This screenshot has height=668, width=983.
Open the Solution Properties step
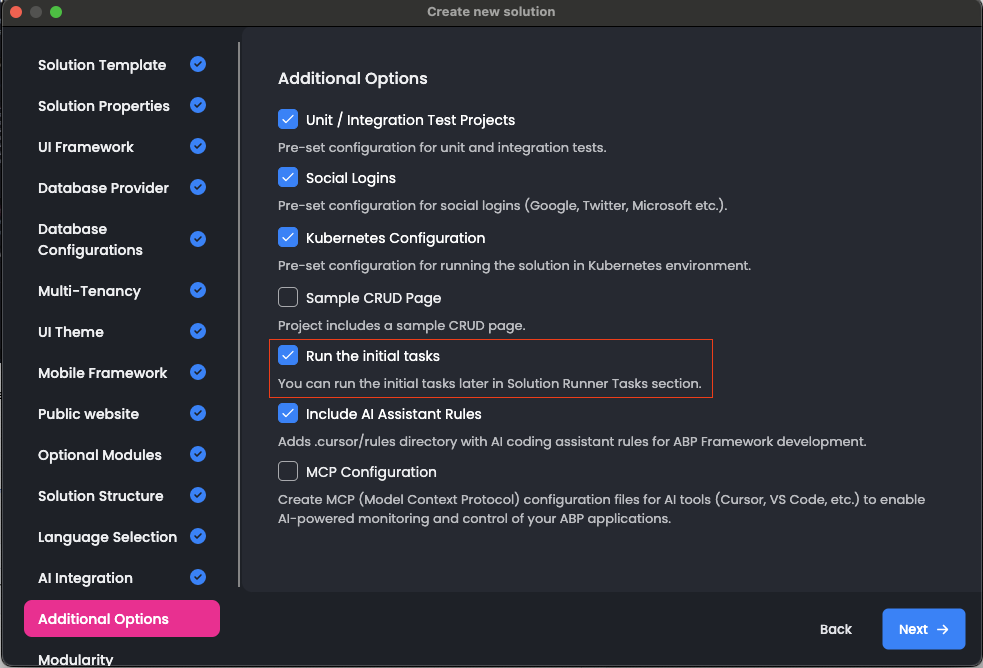pyautogui.click(x=104, y=106)
